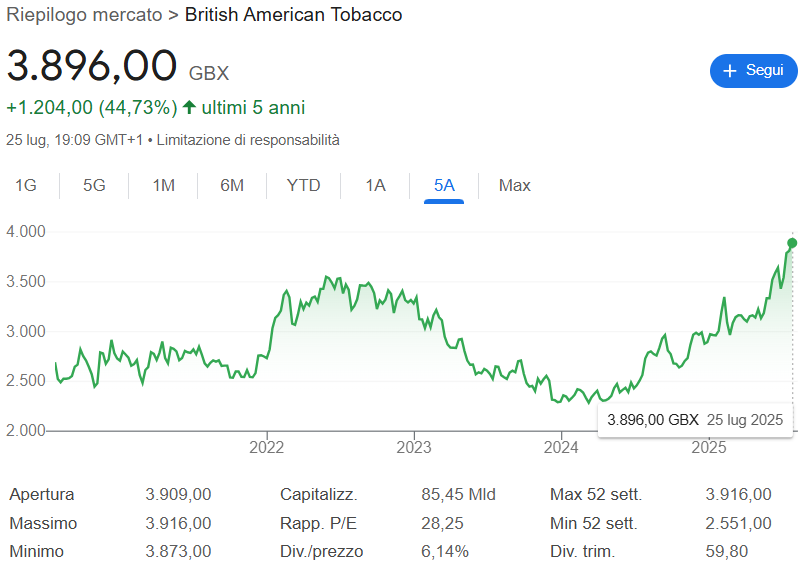This screenshot has width=802, height=568.
Task: Click the British American Tobacco title
Action: click(294, 15)
